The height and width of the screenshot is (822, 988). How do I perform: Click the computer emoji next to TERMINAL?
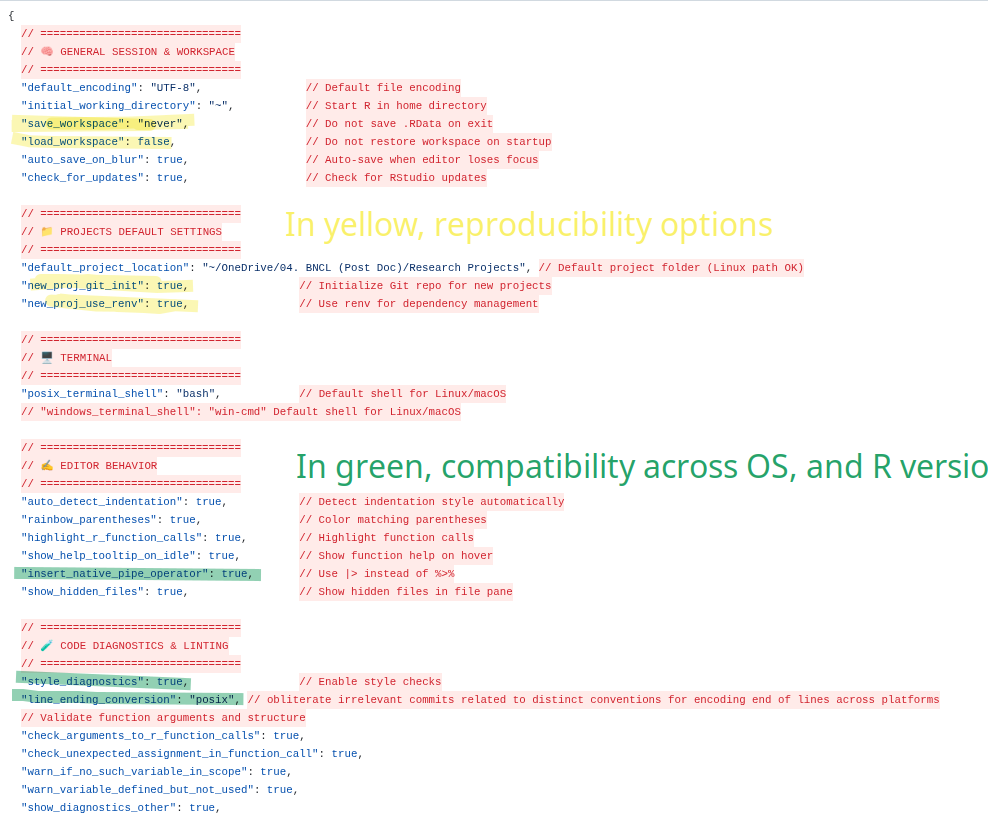point(46,358)
